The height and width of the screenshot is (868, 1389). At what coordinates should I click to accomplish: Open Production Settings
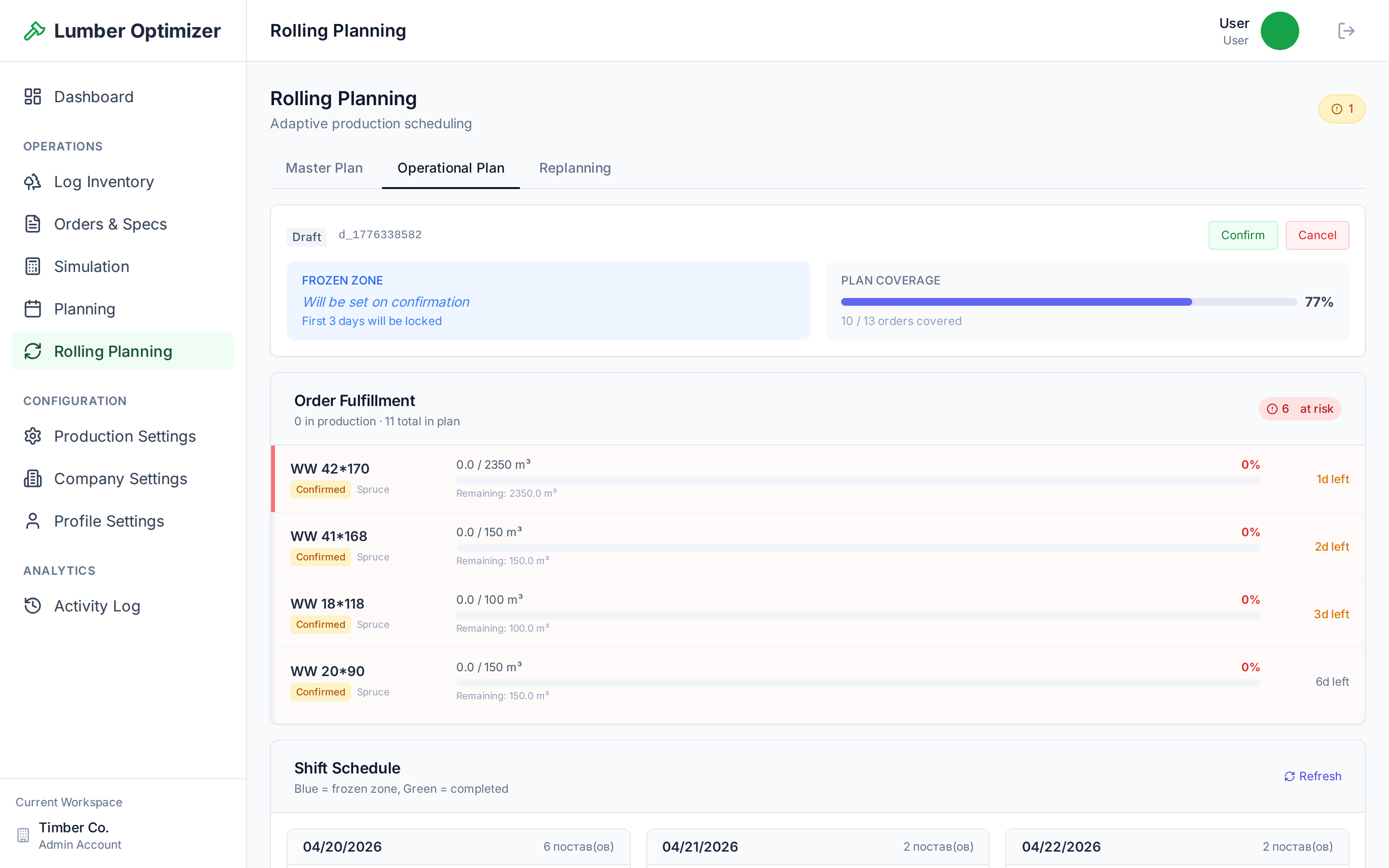pyautogui.click(x=123, y=436)
